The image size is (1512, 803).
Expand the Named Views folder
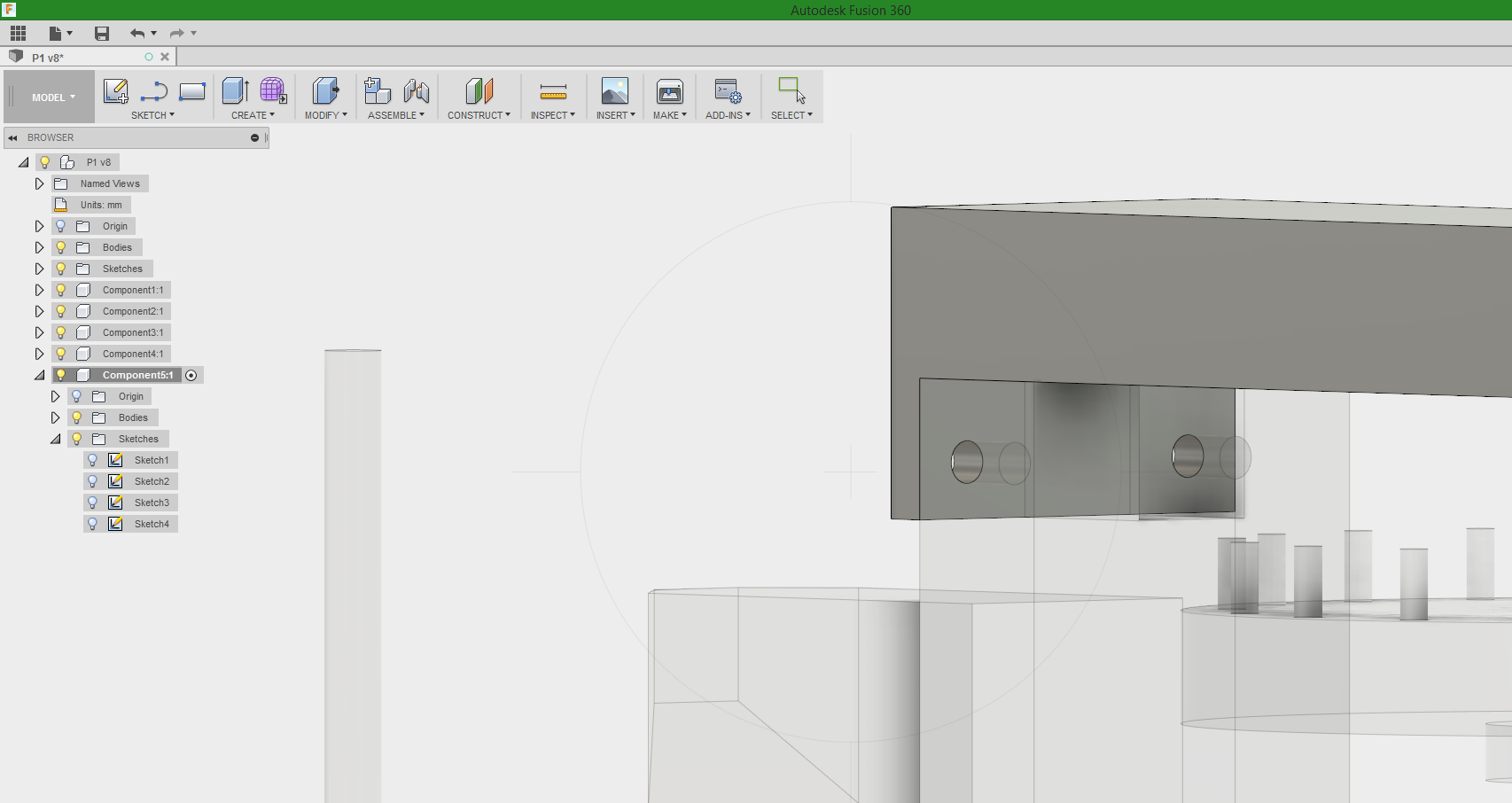(39, 183)
